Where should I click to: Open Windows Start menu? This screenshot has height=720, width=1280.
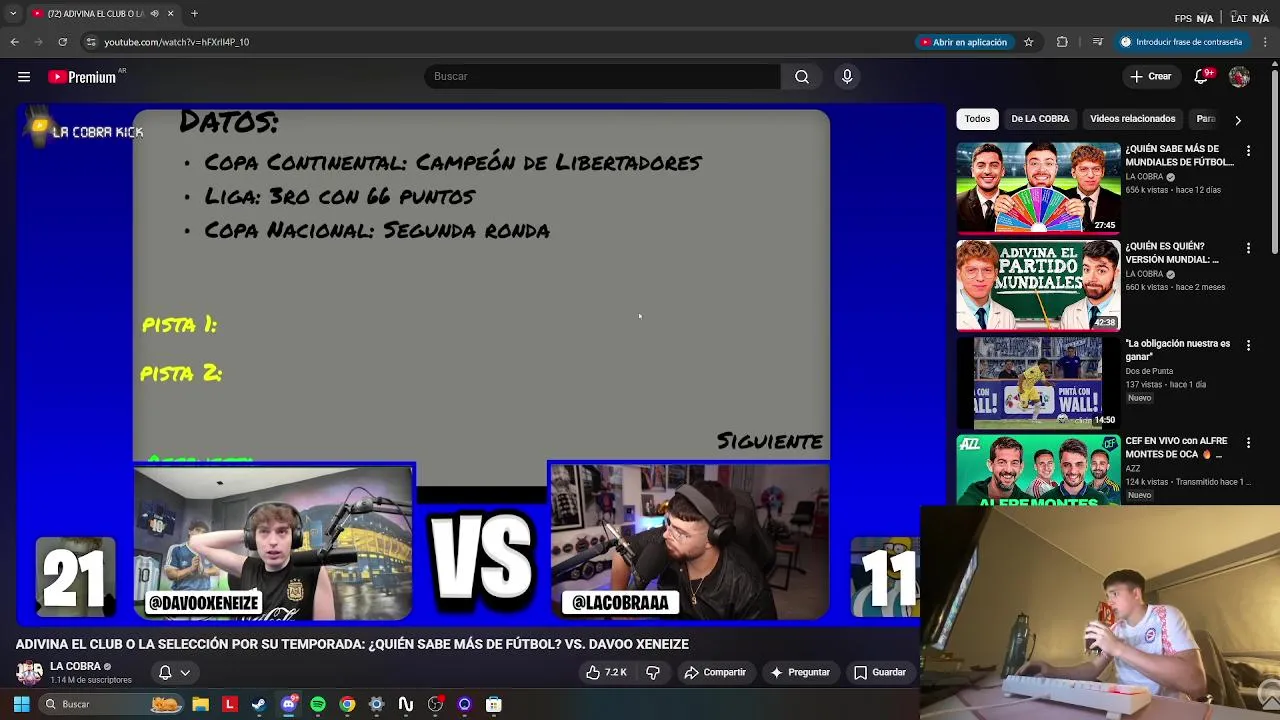[x=21, y=704]
